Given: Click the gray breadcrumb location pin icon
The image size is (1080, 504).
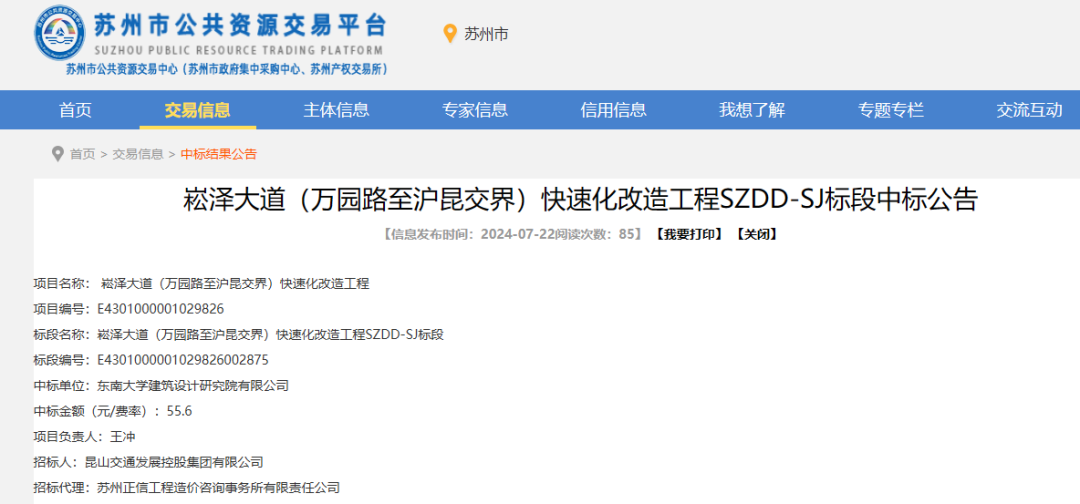Looking at the screenshot, I should click(x=57, y=154).
